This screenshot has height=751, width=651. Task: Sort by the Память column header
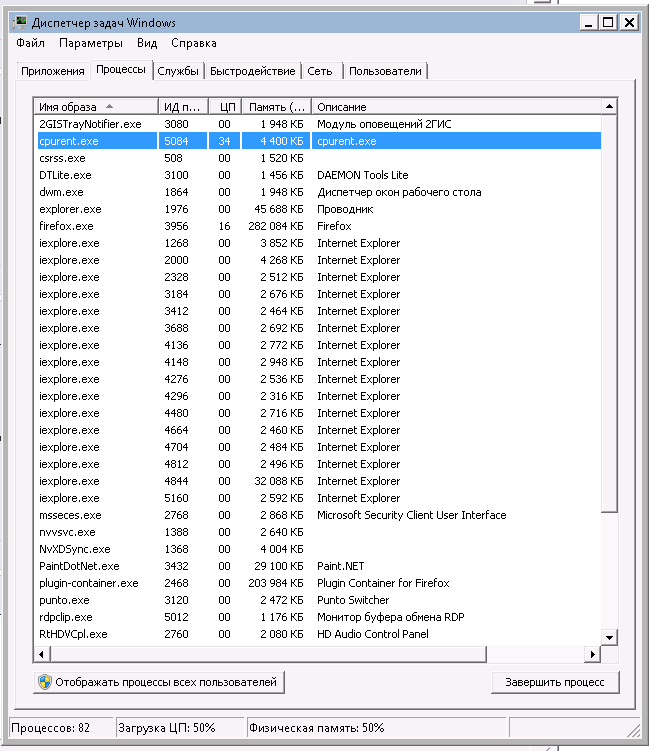pyautogui.click(x=276, y=106)
